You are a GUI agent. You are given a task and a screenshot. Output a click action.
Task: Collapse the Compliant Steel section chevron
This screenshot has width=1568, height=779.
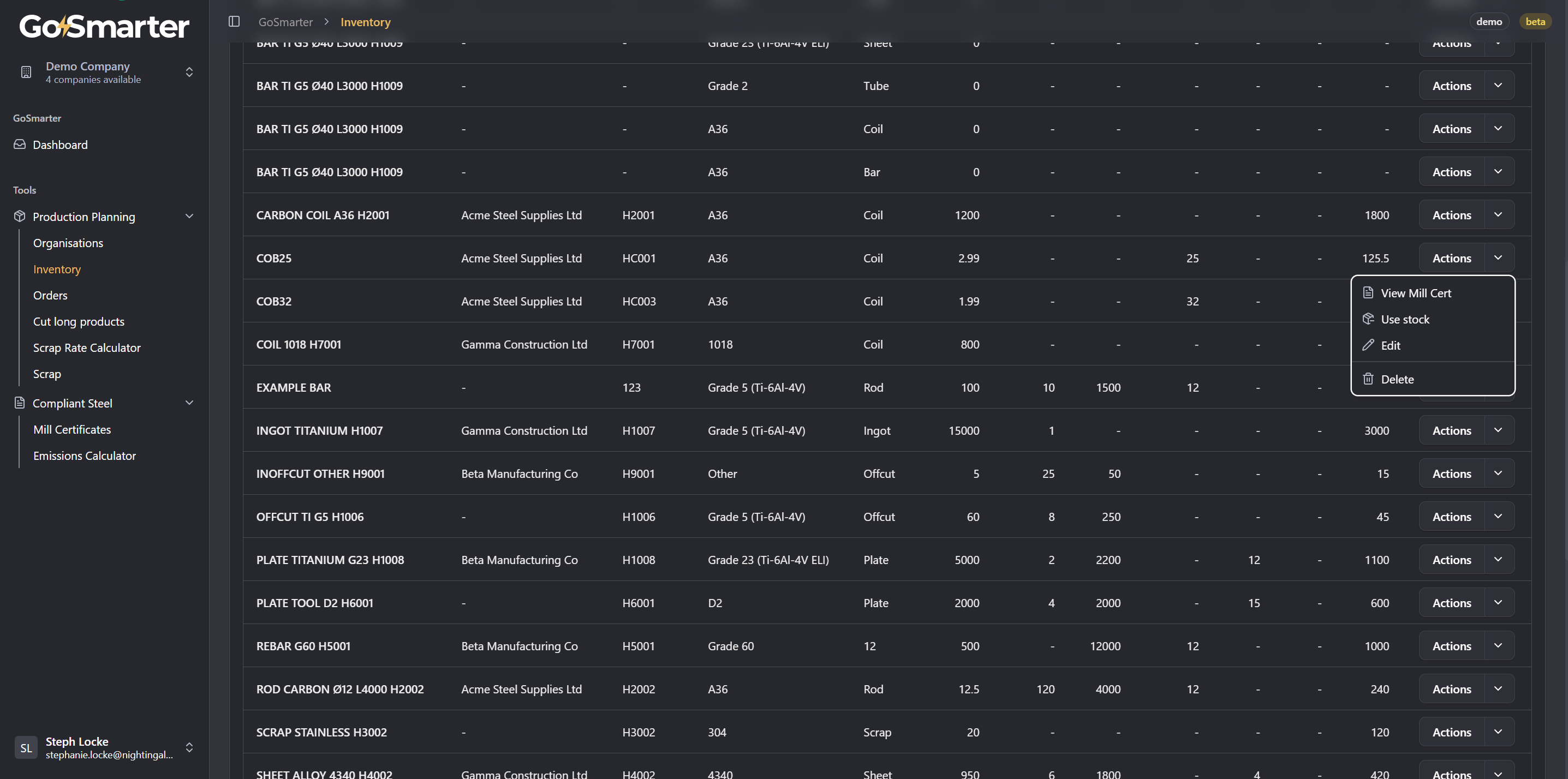[x=189, y=403]
